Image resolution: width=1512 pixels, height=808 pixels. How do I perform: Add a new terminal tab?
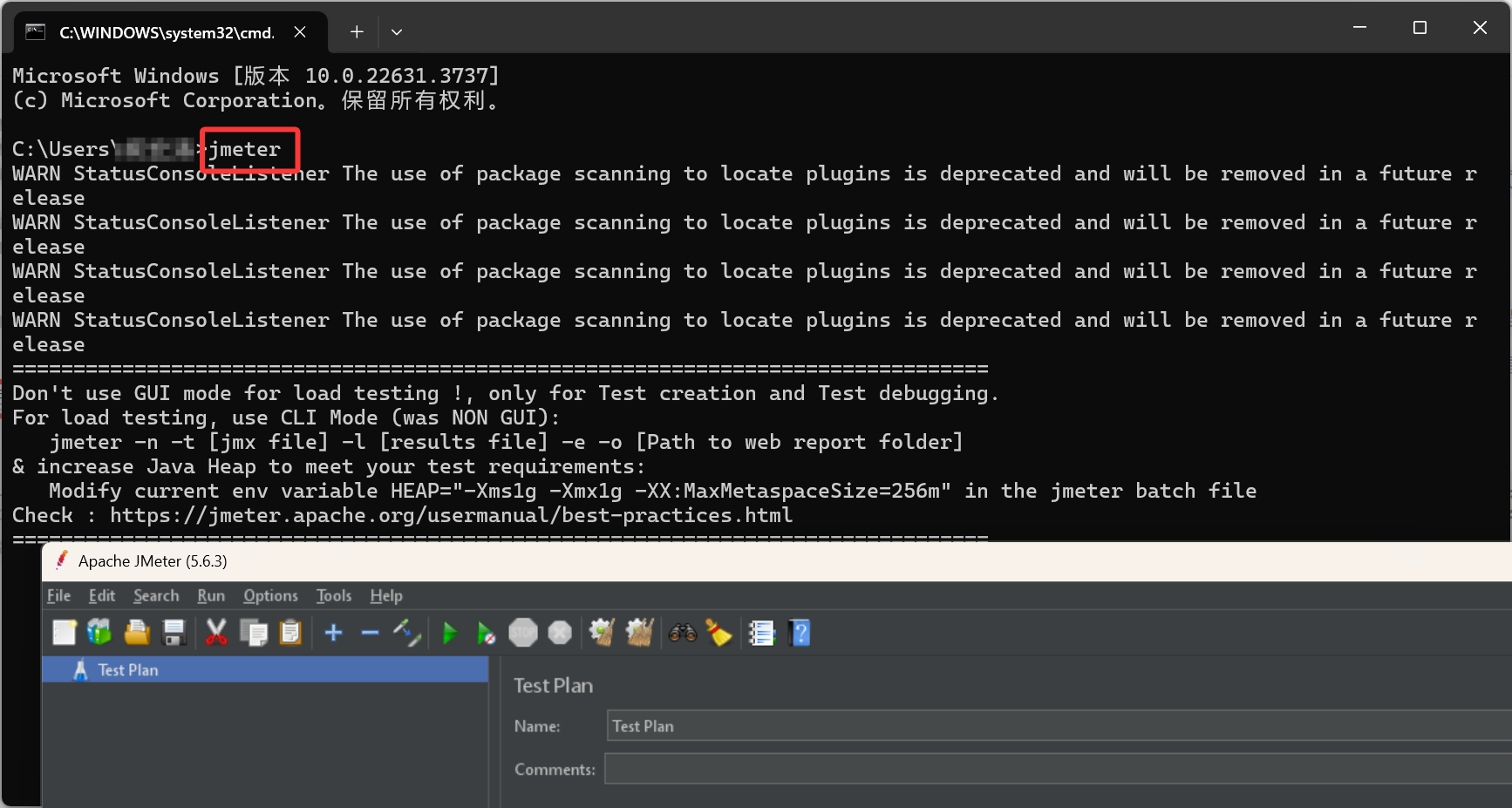[357, 32]
